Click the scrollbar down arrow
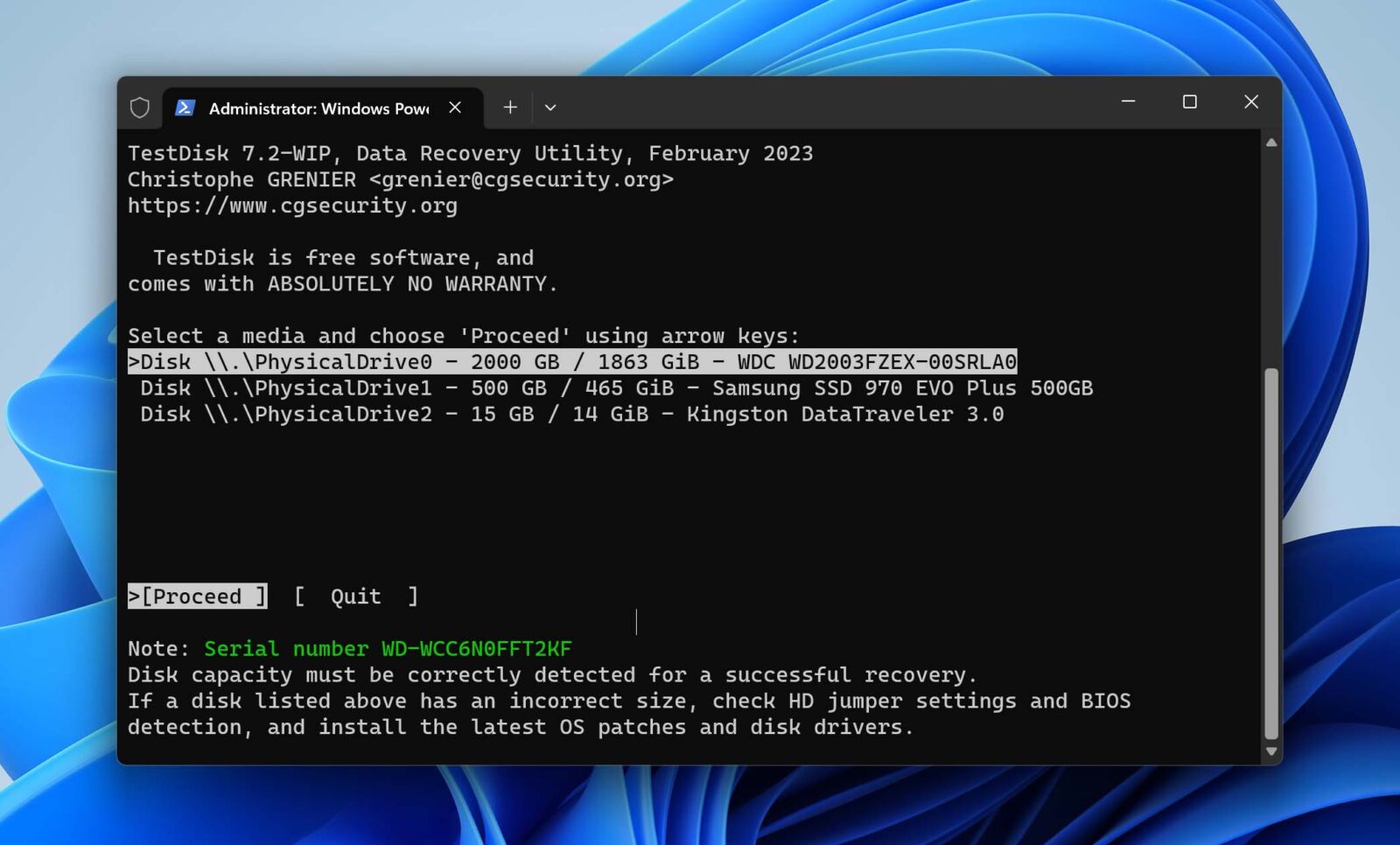Viewport: 1400px width, 845px height. pos(1270,751)
